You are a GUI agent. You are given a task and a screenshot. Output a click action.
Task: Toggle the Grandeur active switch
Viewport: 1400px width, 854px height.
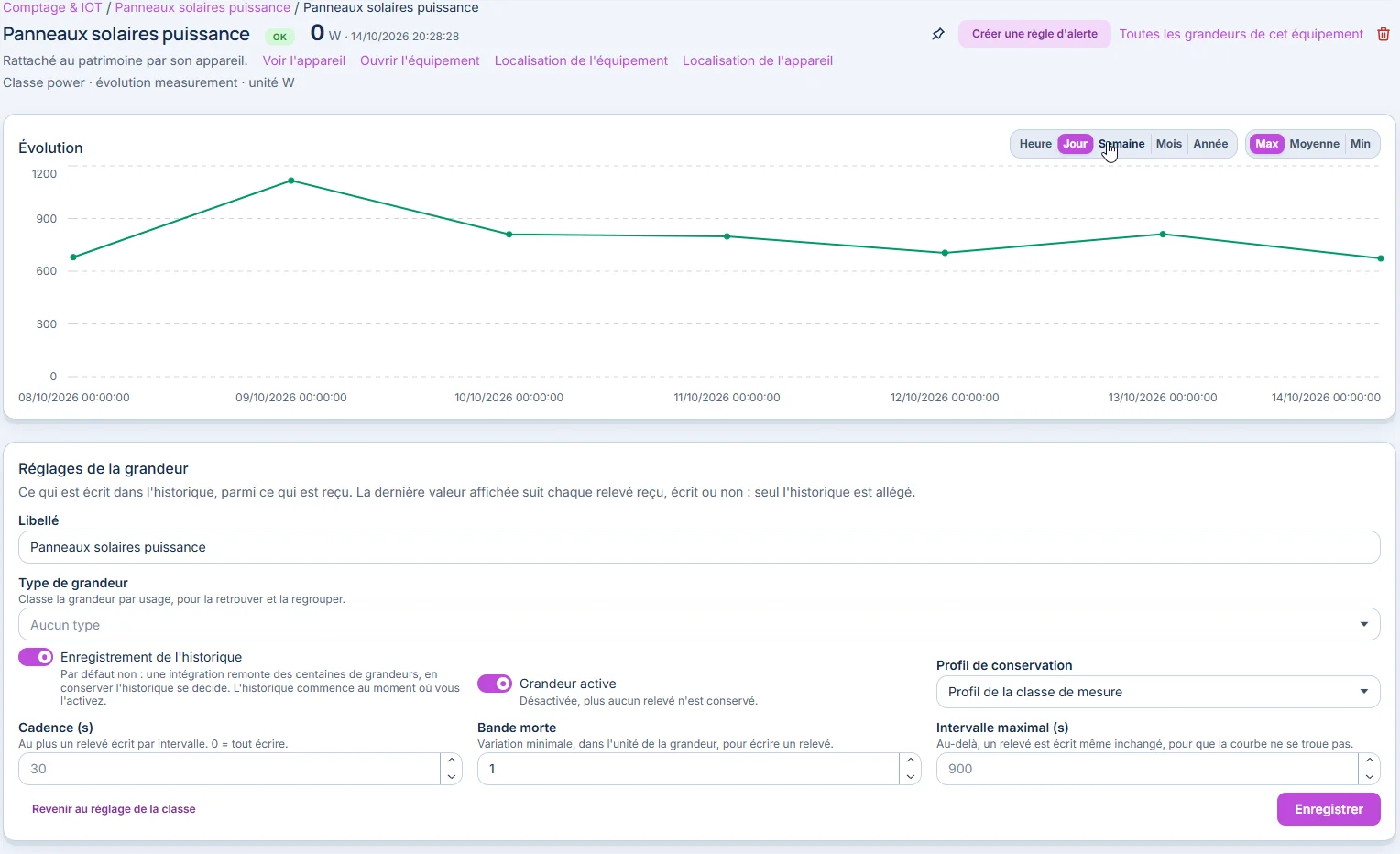(495, 684)
